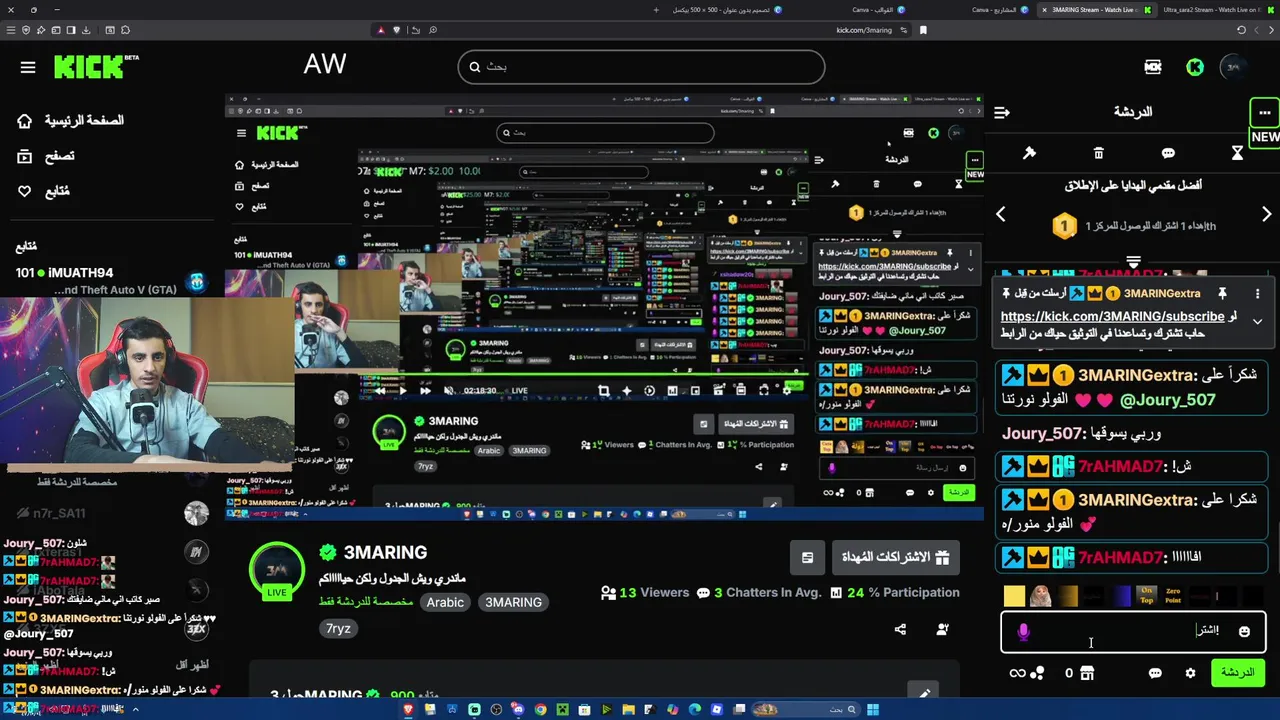Click the channel points bubbles icon
The image size is (1280, 720).
click(1038, 673)
